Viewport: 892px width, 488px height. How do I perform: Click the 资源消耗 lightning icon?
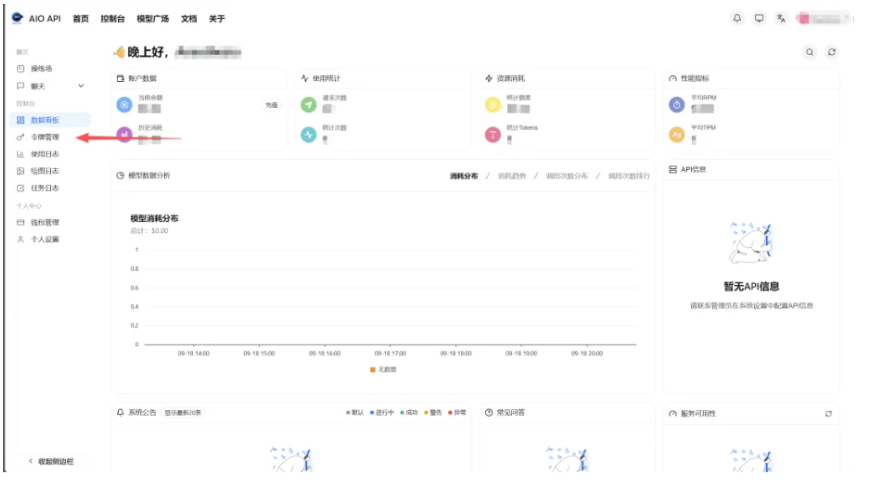(489, 78)
